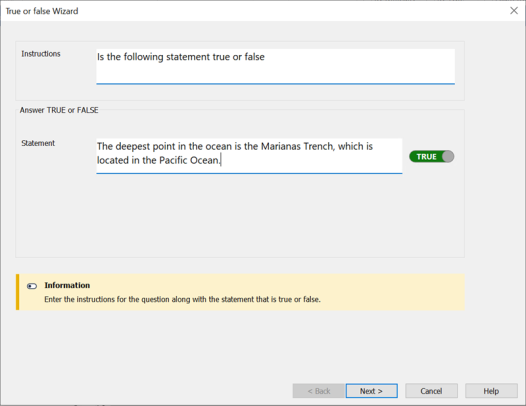This screenshot has width=526, height=406.
Task: Click the Instructions field label
Action: point(41,54)
